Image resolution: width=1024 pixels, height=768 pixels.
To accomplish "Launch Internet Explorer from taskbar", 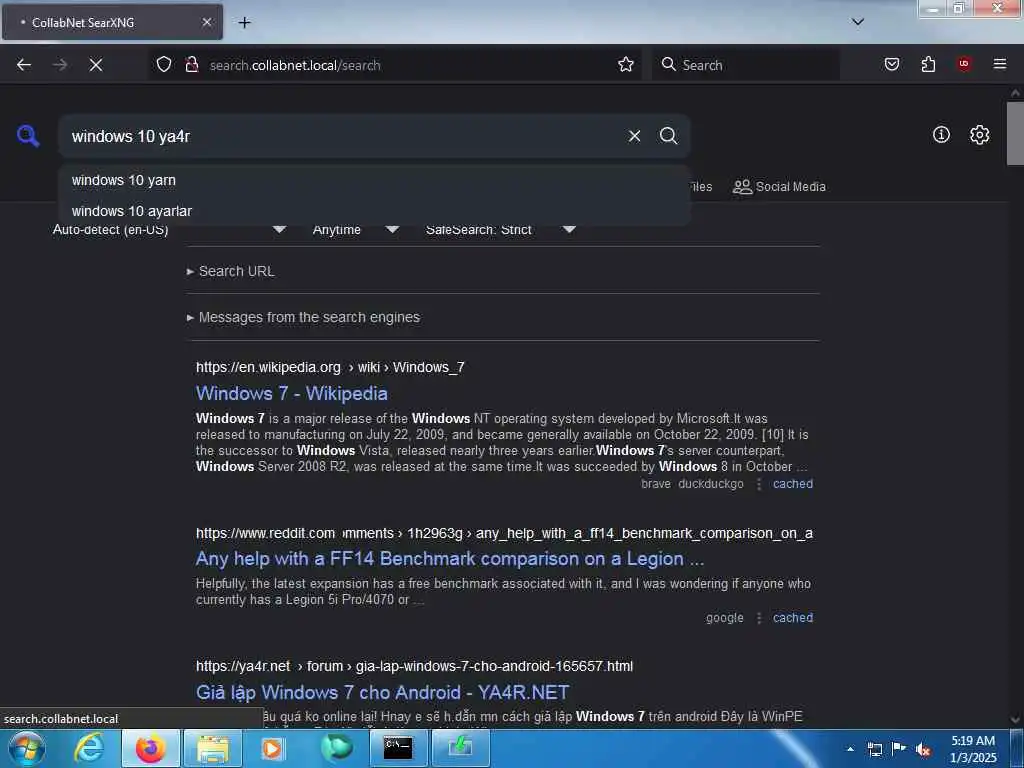I will (x=88, y=748).
